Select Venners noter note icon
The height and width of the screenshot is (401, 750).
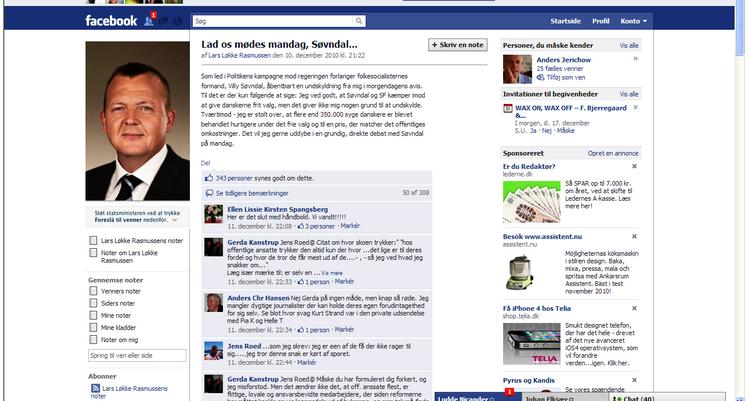pos(93,291)
